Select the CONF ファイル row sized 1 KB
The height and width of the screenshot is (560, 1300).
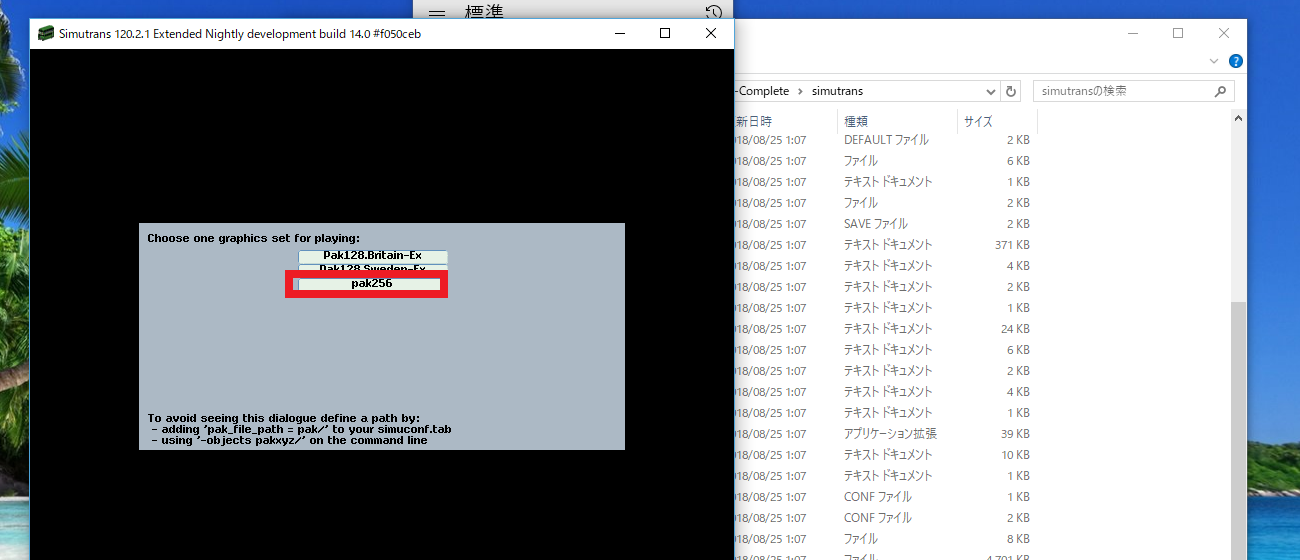[886, 497]
